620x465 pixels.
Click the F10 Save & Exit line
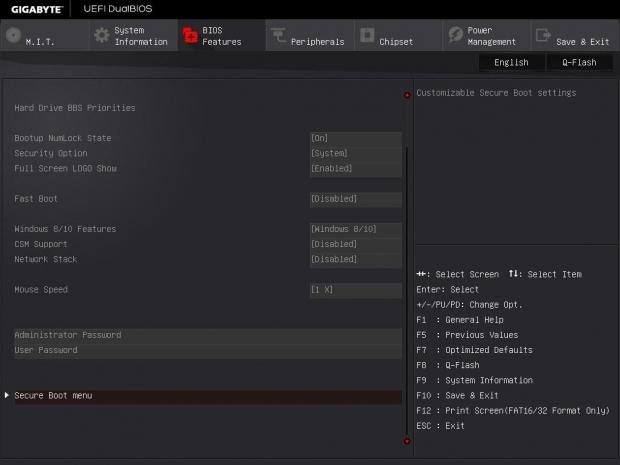tap(457, 395)
